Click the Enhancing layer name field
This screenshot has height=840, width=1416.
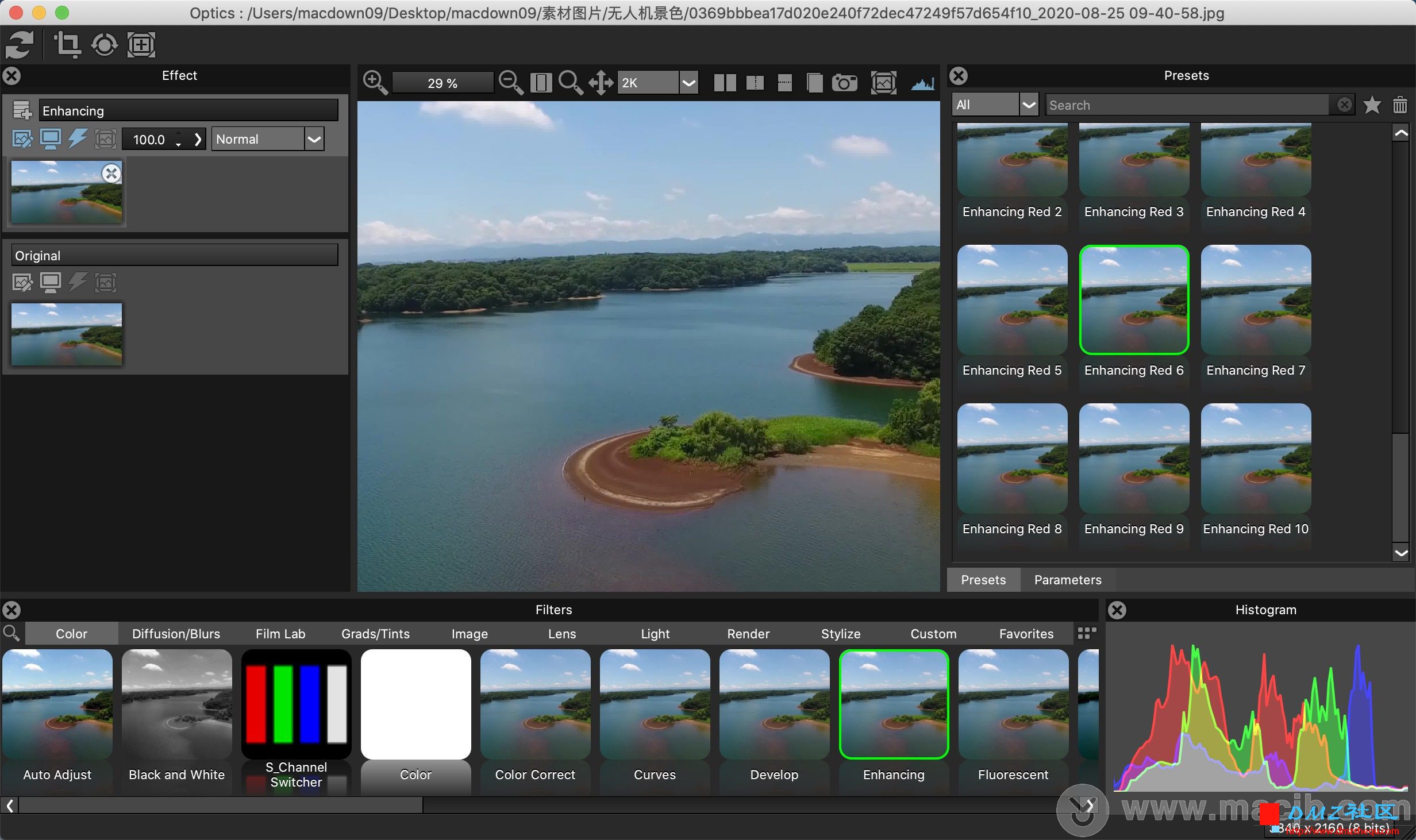[188, 110]
